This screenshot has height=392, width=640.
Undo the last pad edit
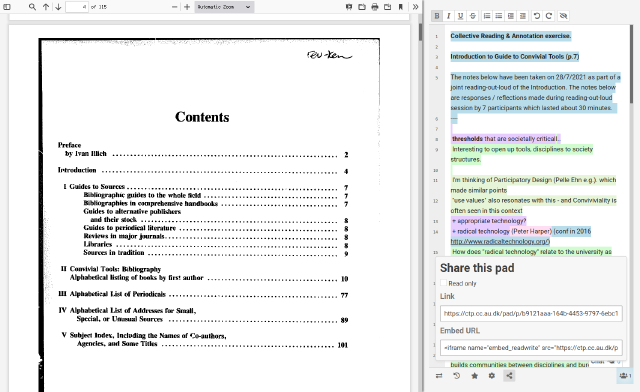point(537,16)
